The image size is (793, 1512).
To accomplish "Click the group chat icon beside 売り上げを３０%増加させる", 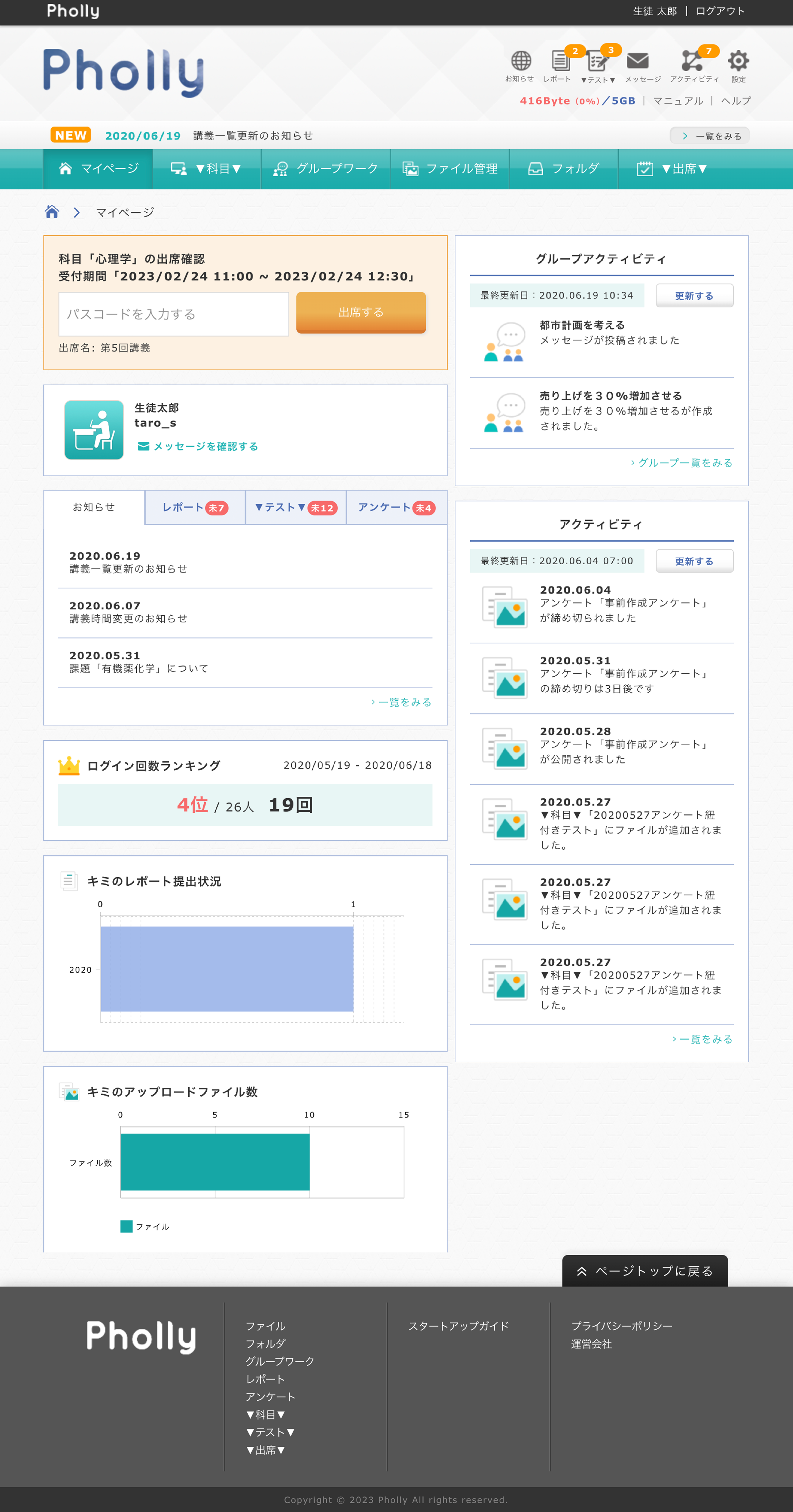I will pos(504,413).
